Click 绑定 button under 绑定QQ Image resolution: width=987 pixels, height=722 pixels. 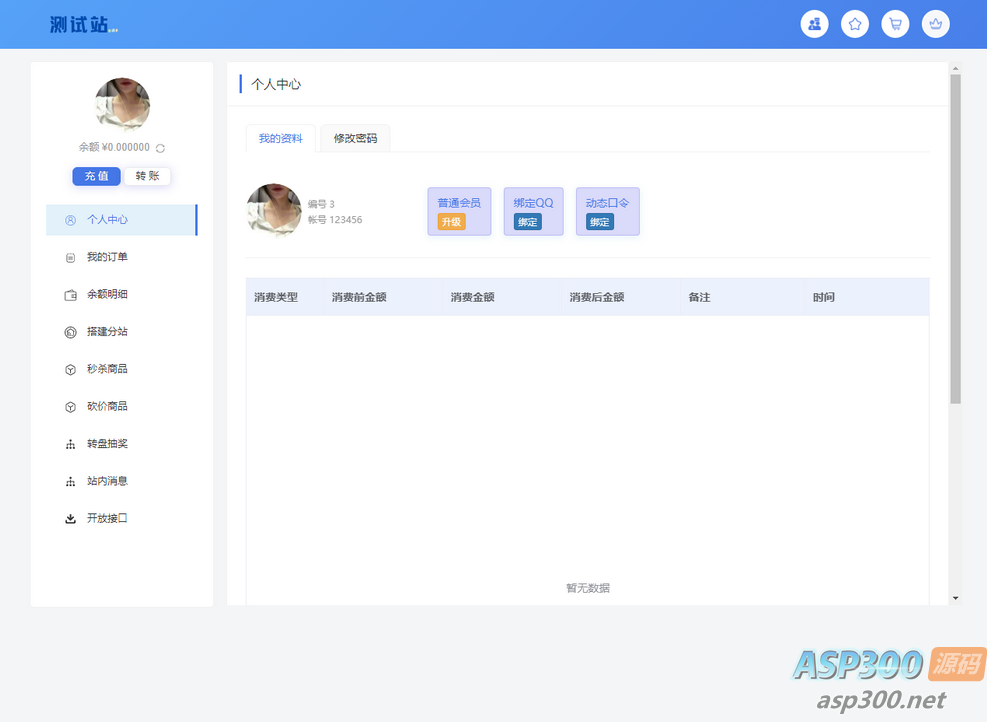coord(527,222)
